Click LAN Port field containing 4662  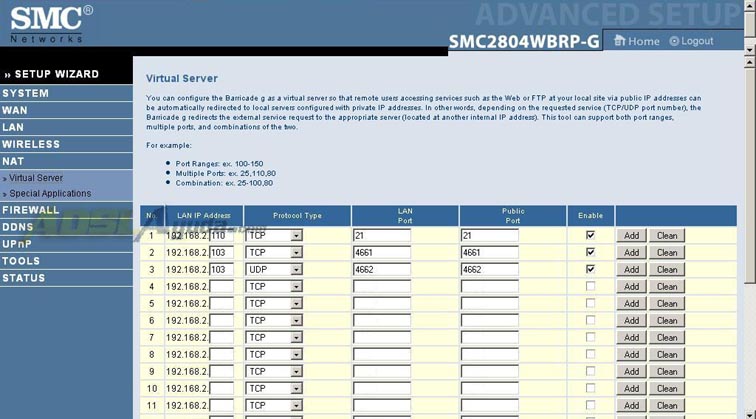[382, 270]
